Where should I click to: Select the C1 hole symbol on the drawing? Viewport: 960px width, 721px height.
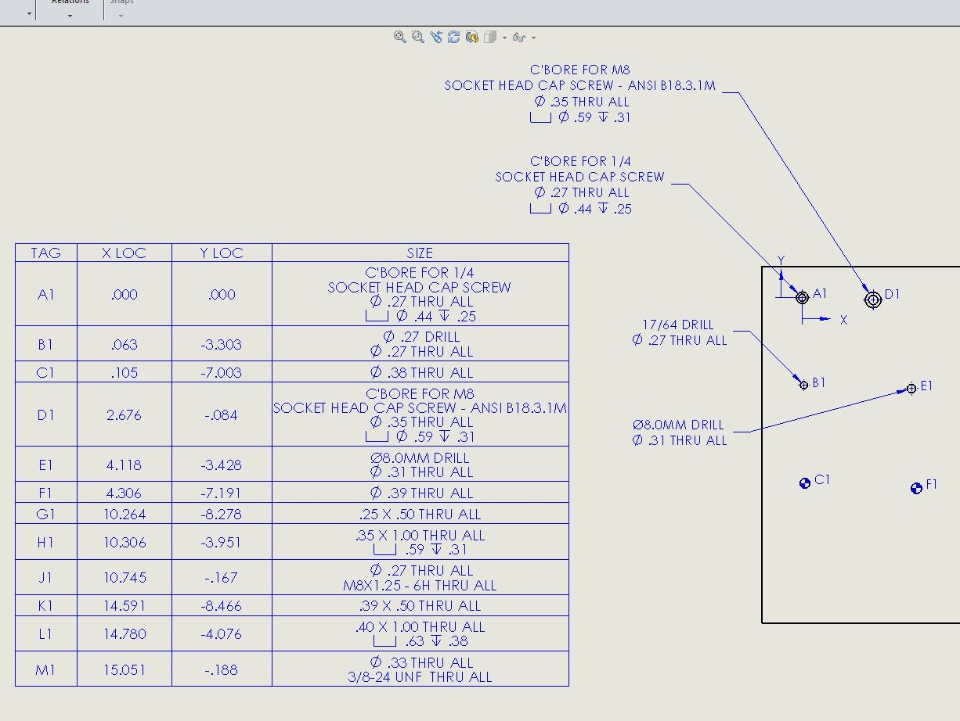805,484
